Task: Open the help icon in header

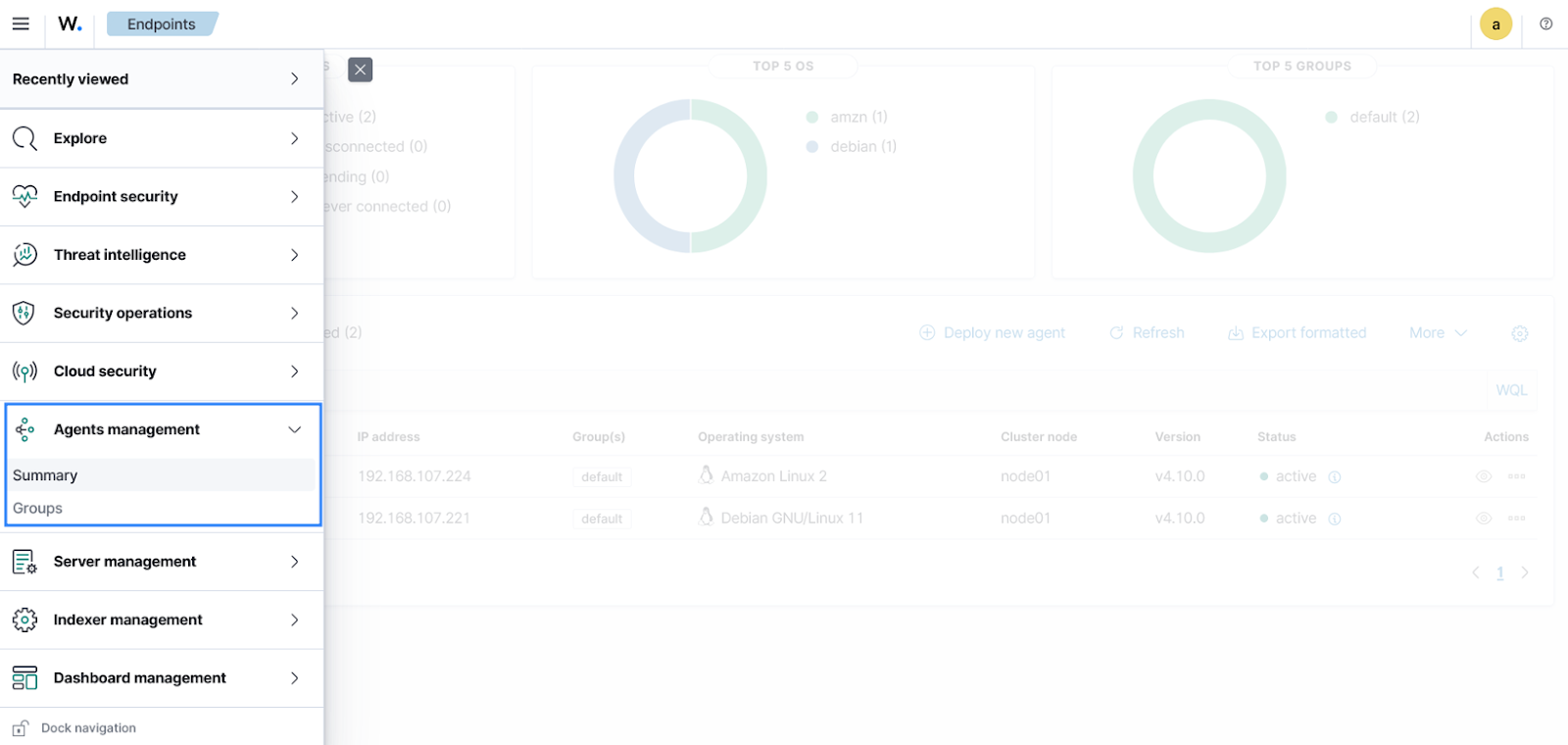Action: click(1546, 24)
